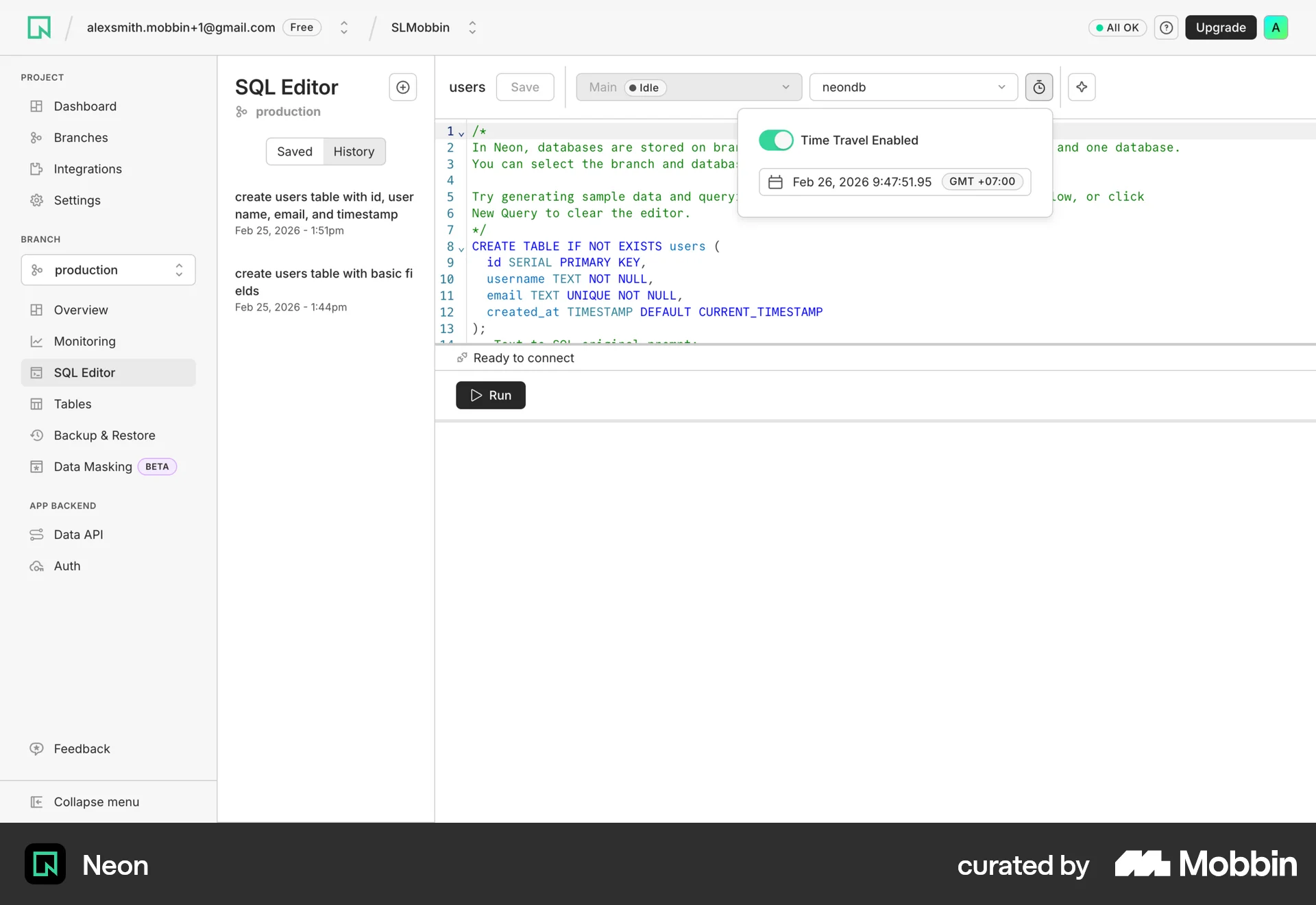Open the user avatar menu
The height and width of the screenshot is (905, 1316).
[1276, 27]
